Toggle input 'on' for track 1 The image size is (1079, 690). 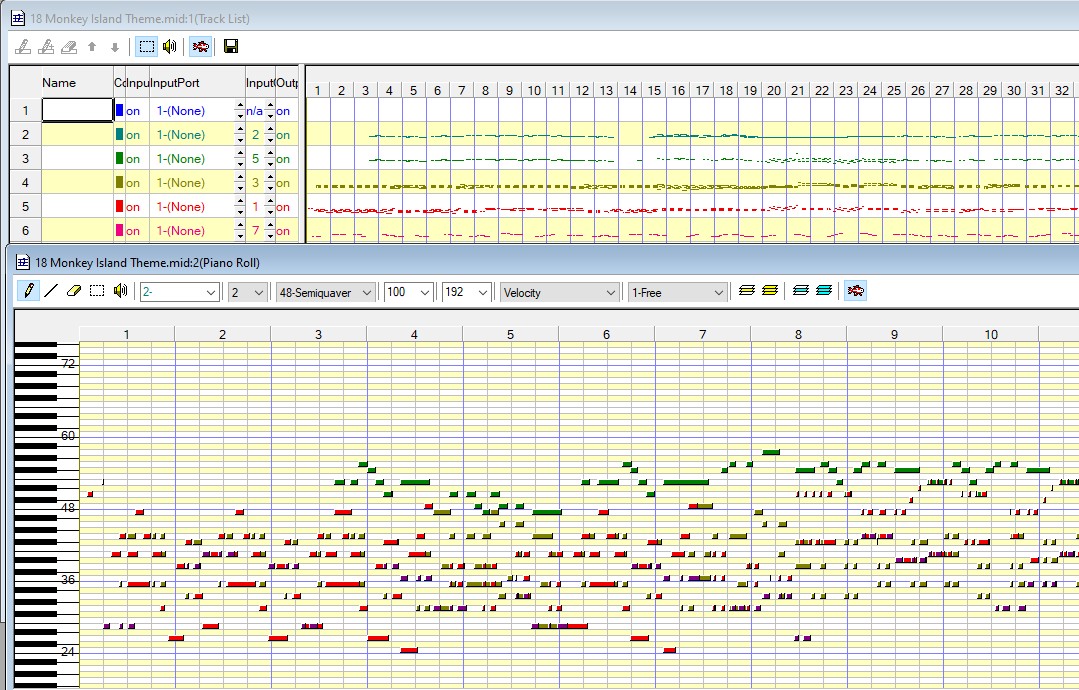[133, 111]
